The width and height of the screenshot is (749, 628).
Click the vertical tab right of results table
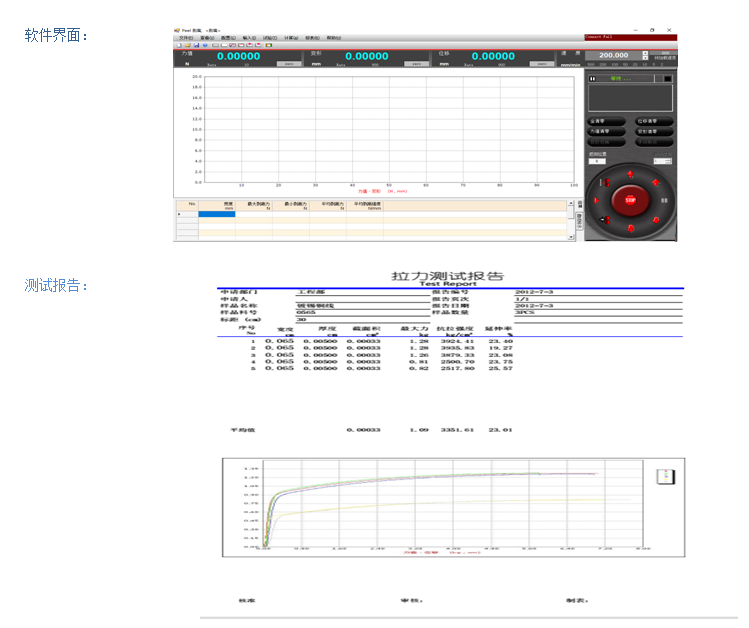pos(580,221)
